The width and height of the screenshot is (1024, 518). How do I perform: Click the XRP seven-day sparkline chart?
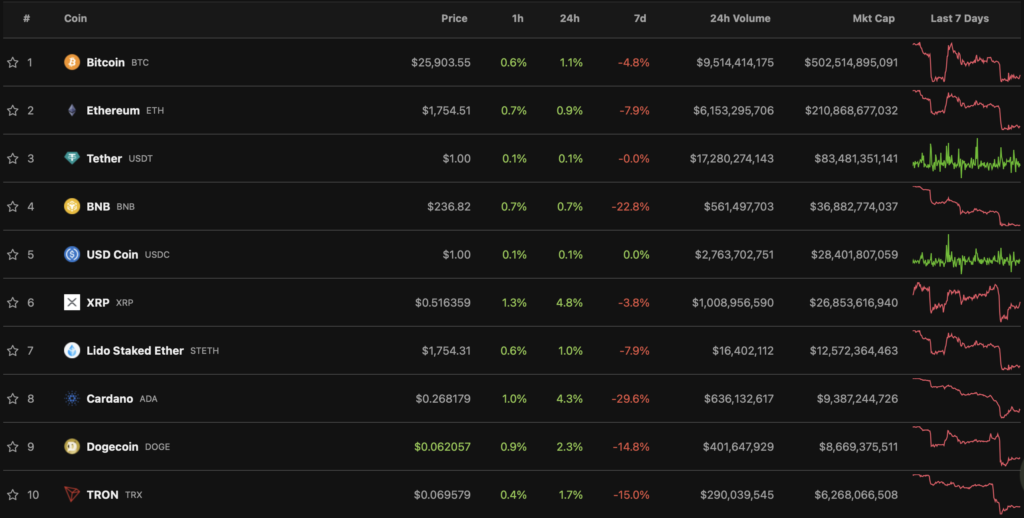tap(966, 300)
